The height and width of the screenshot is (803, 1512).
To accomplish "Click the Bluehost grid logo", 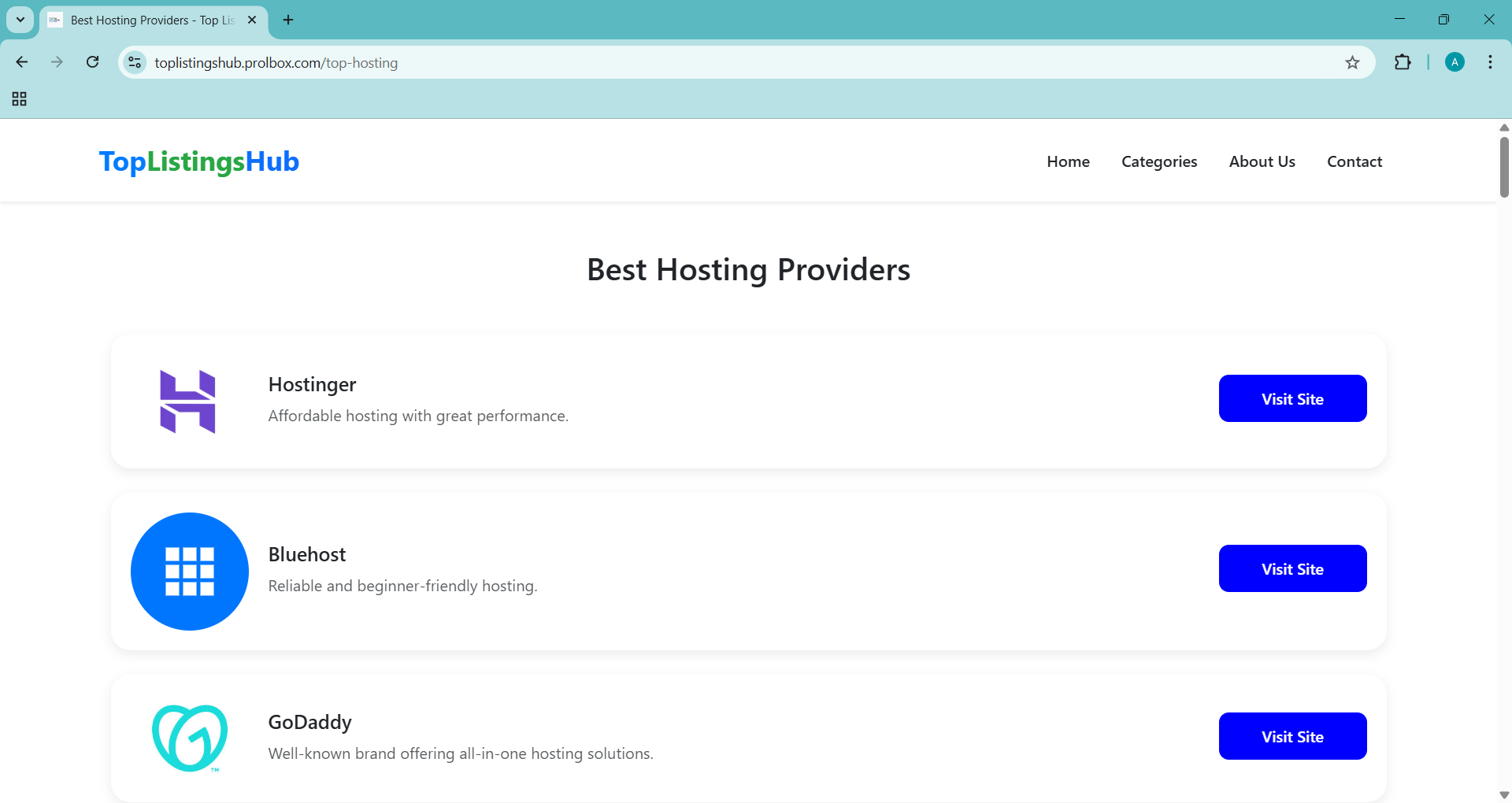I will coord(190,572).
